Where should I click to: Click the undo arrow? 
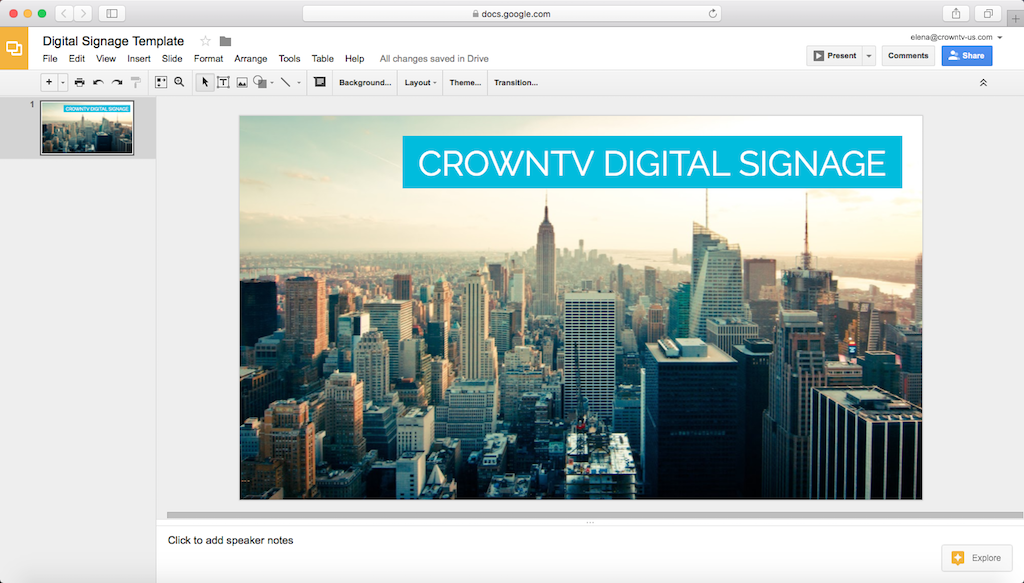pyautogui.click(x=98, y=82)
